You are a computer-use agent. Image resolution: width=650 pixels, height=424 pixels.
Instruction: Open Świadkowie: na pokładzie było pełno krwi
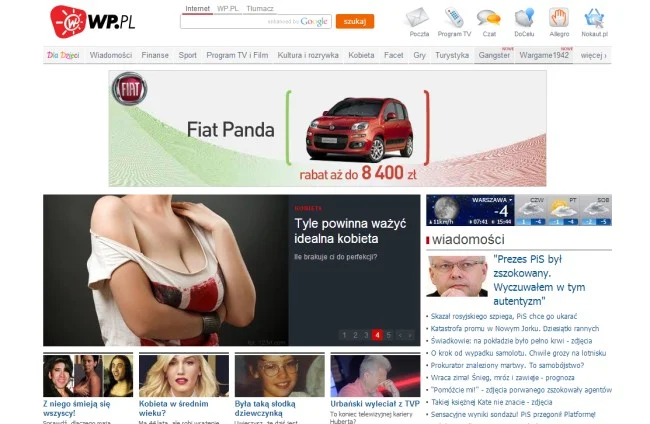click(x=511, y=341)
